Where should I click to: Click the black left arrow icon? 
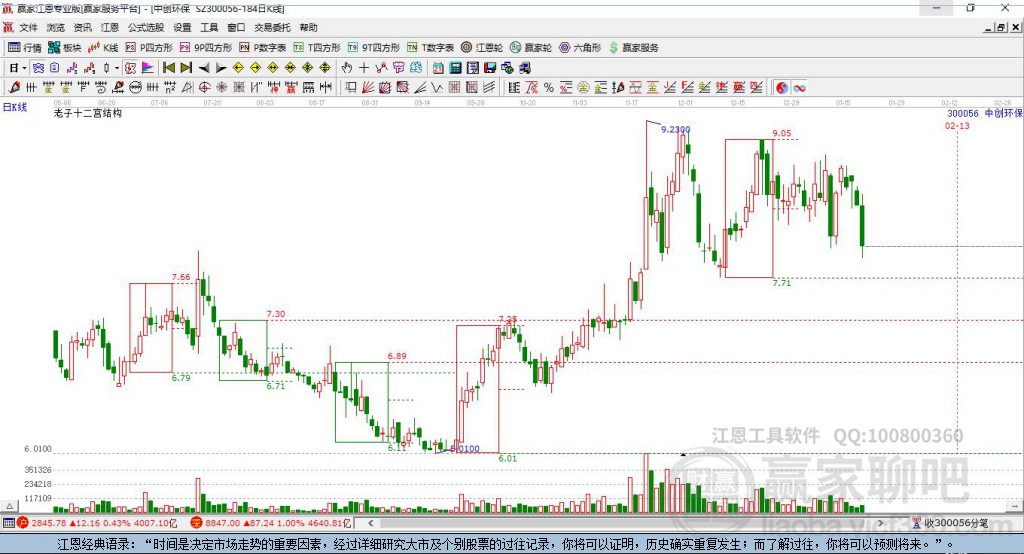204,68
